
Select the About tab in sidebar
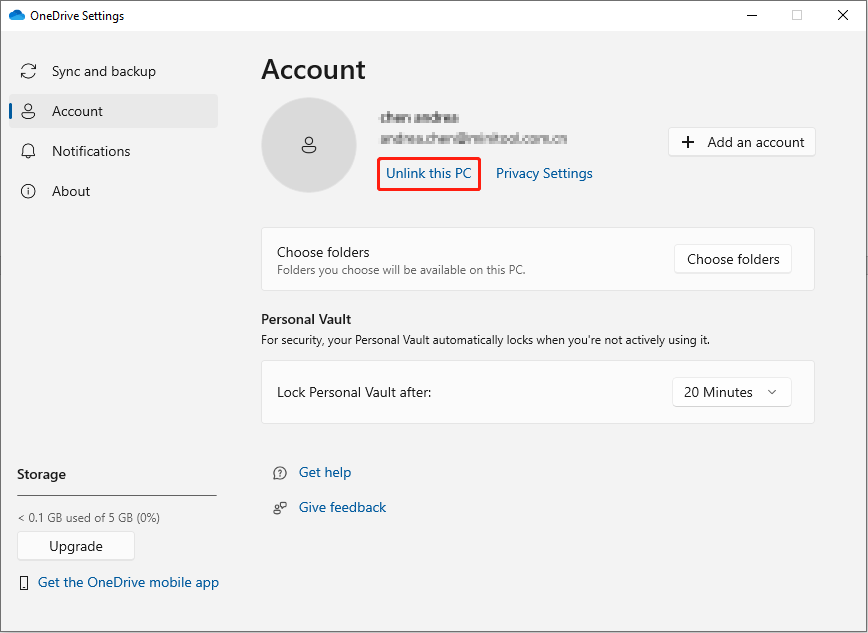[x=71, y=192]
